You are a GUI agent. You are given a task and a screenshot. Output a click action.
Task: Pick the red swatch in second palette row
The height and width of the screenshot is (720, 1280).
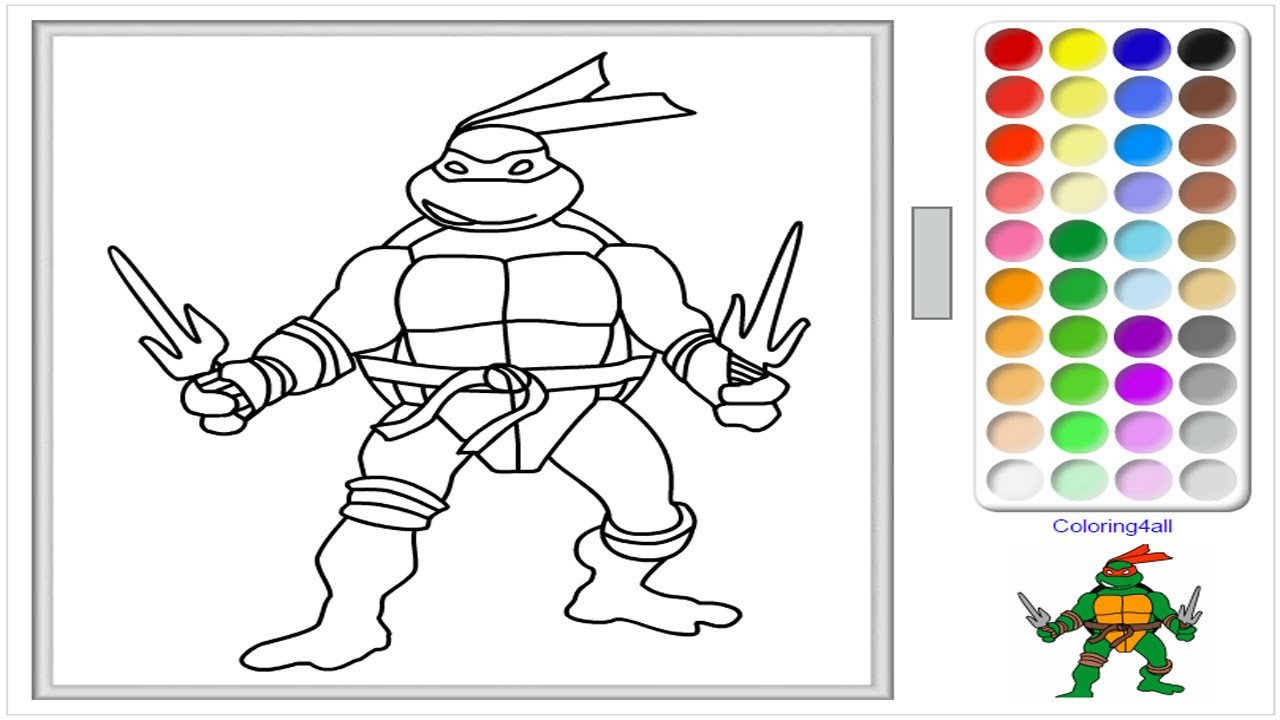pos(1014,97)
